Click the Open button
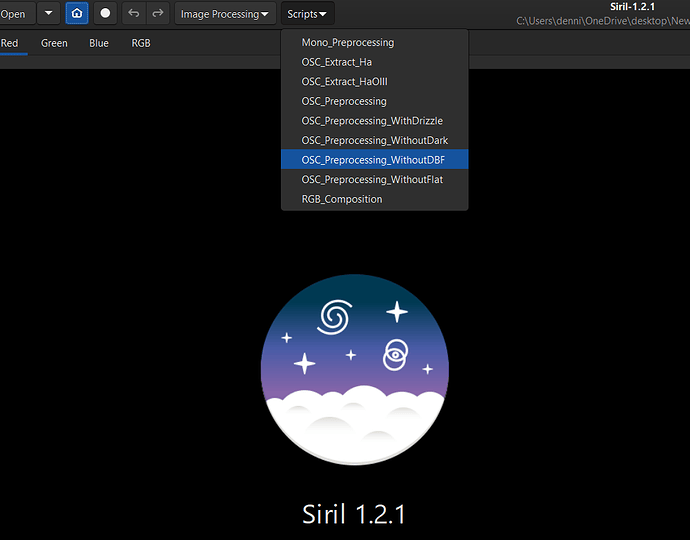Viewport: 690px width, 540px height. coord(16,14)
